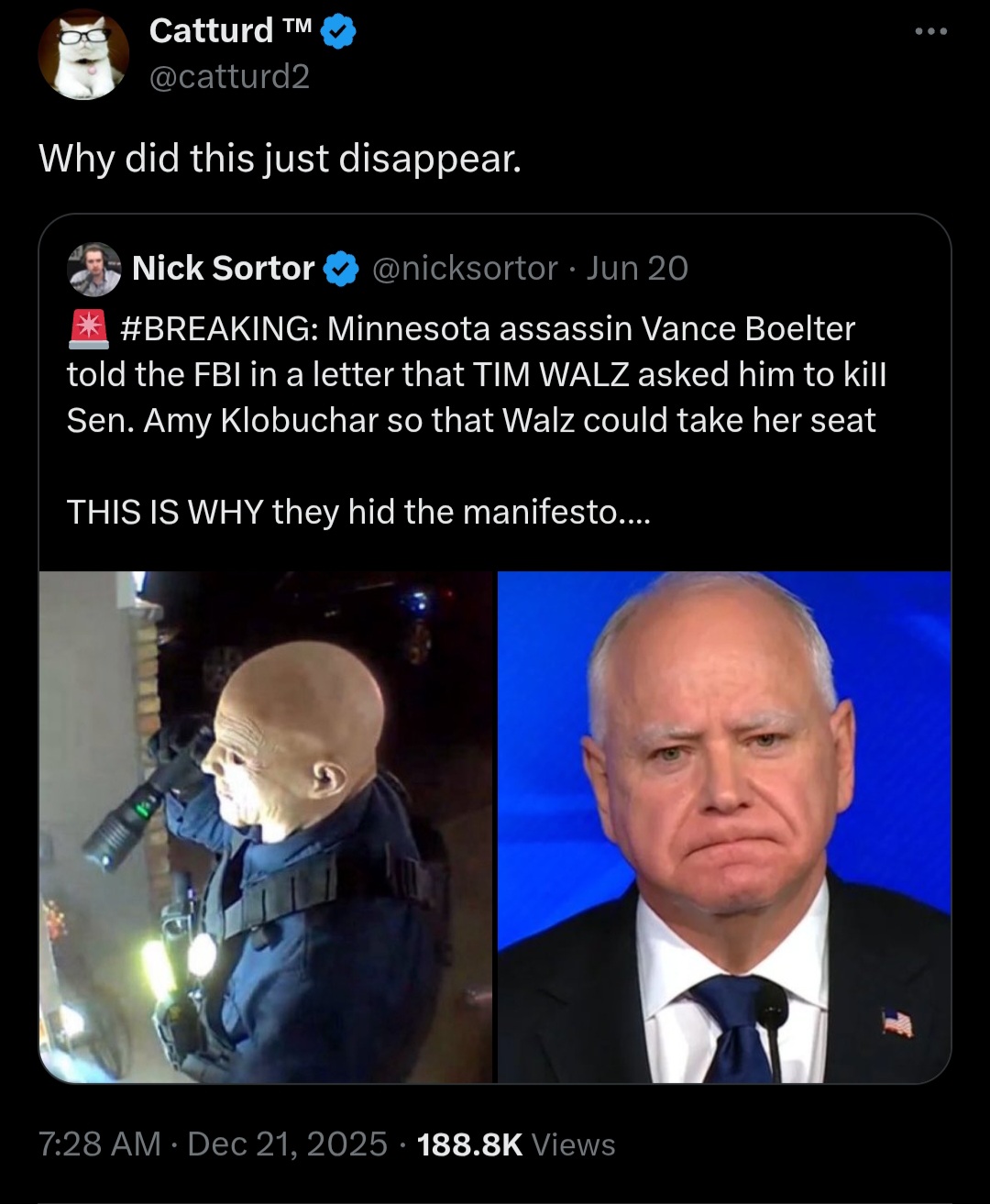Open the @nicksortor handle
Viewport: 990px width, 1204px height.
464,269
